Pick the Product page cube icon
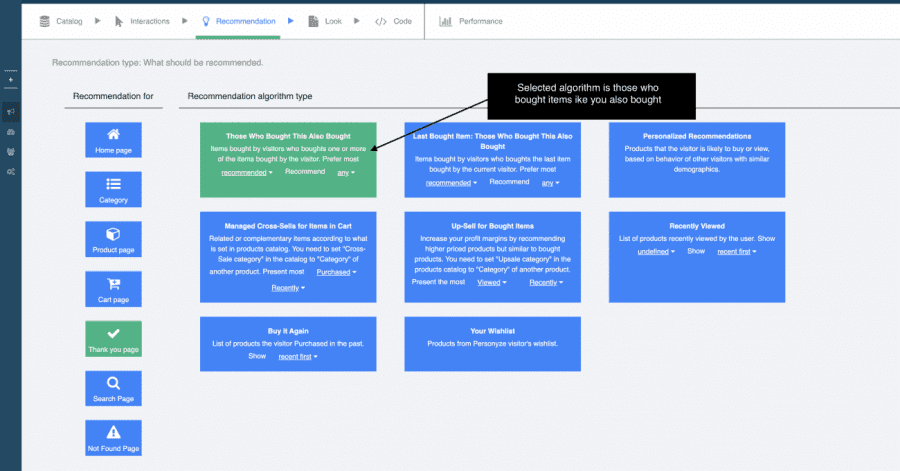The image size is (900, 471). pyautogui.click(x=113, y=234)
